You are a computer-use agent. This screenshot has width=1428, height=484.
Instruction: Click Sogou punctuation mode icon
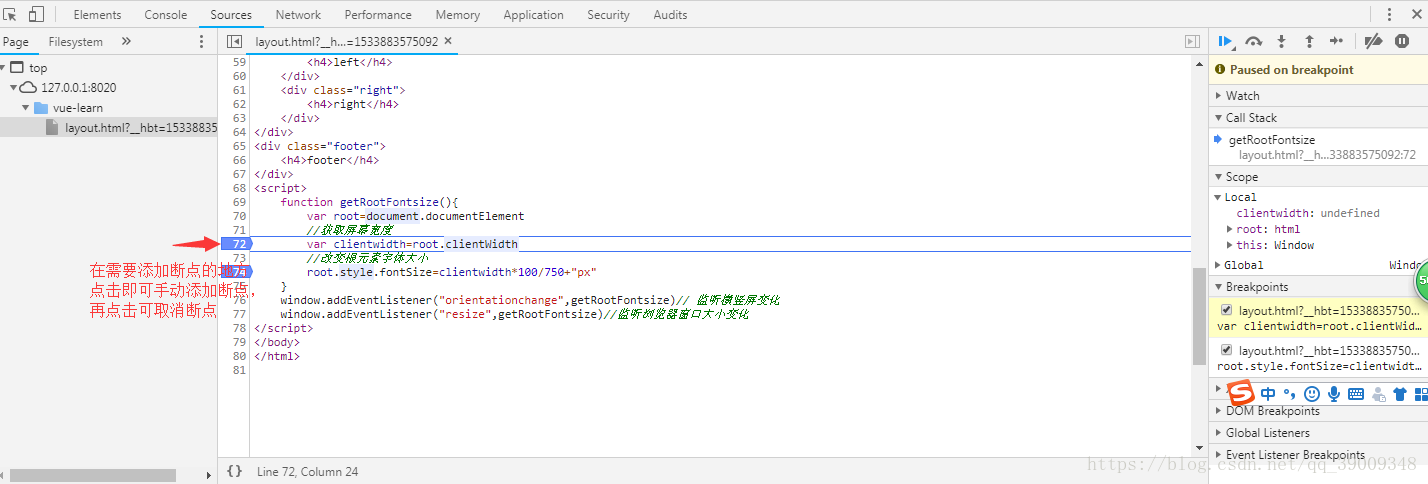pos(1290,393)
